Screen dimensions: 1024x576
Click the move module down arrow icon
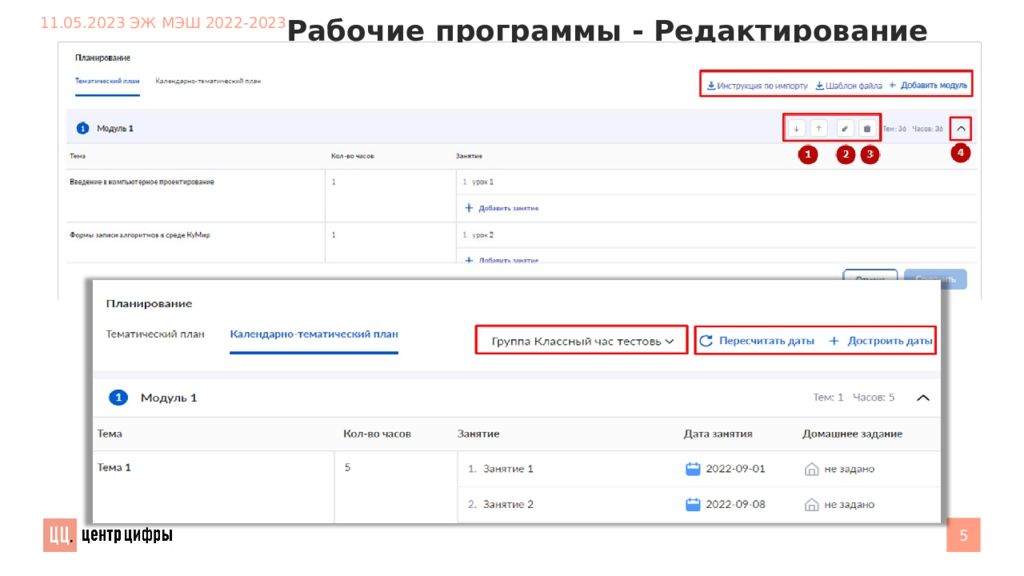tap(797, 128)
